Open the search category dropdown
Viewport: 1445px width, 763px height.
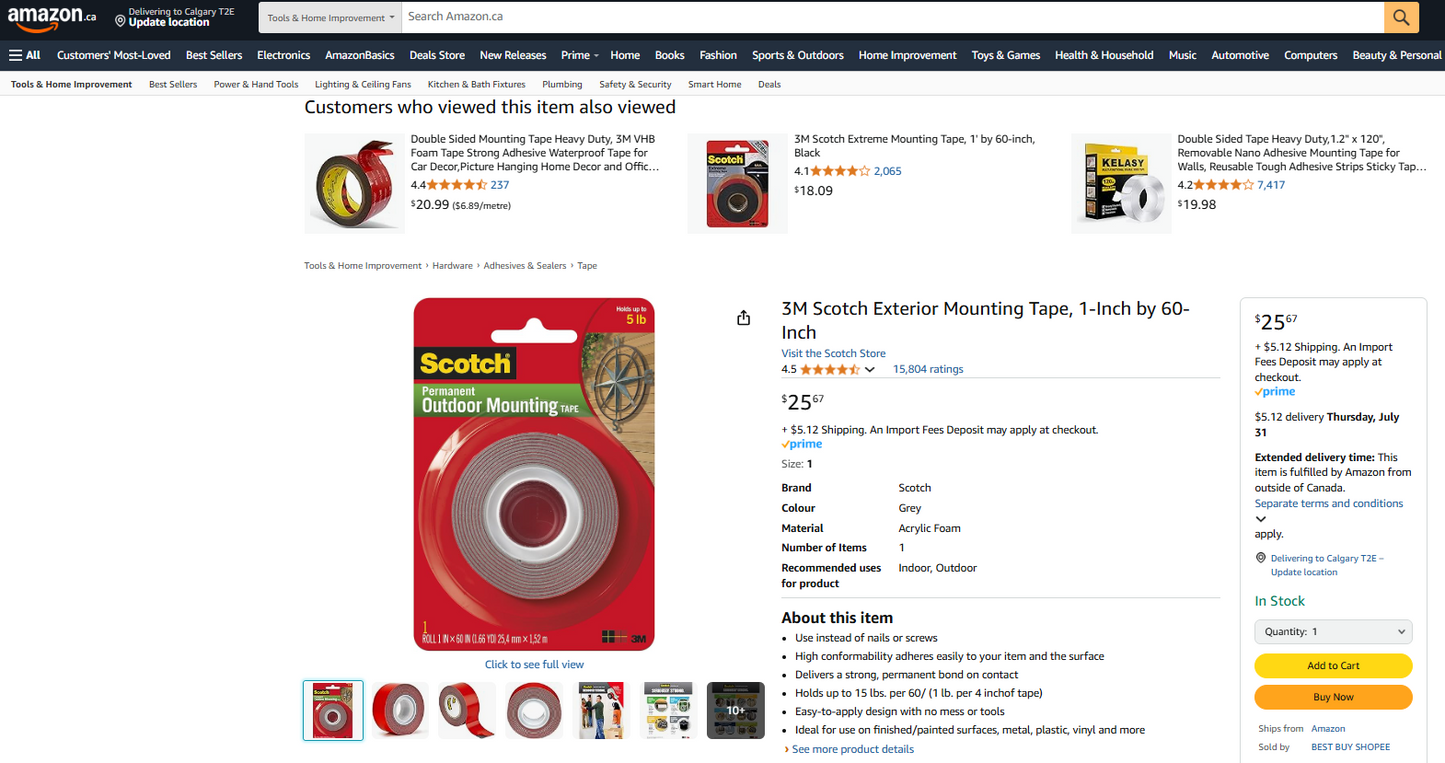coord(331,17)
